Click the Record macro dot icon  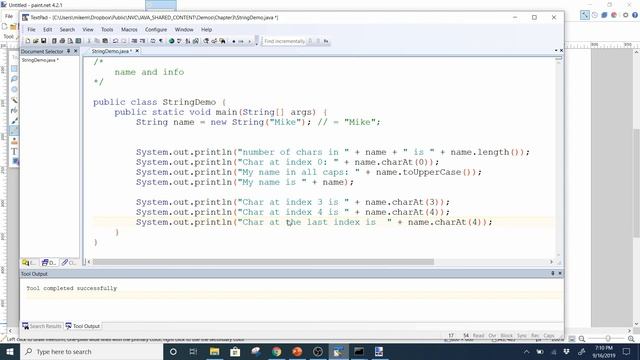(x=233, y=41)
